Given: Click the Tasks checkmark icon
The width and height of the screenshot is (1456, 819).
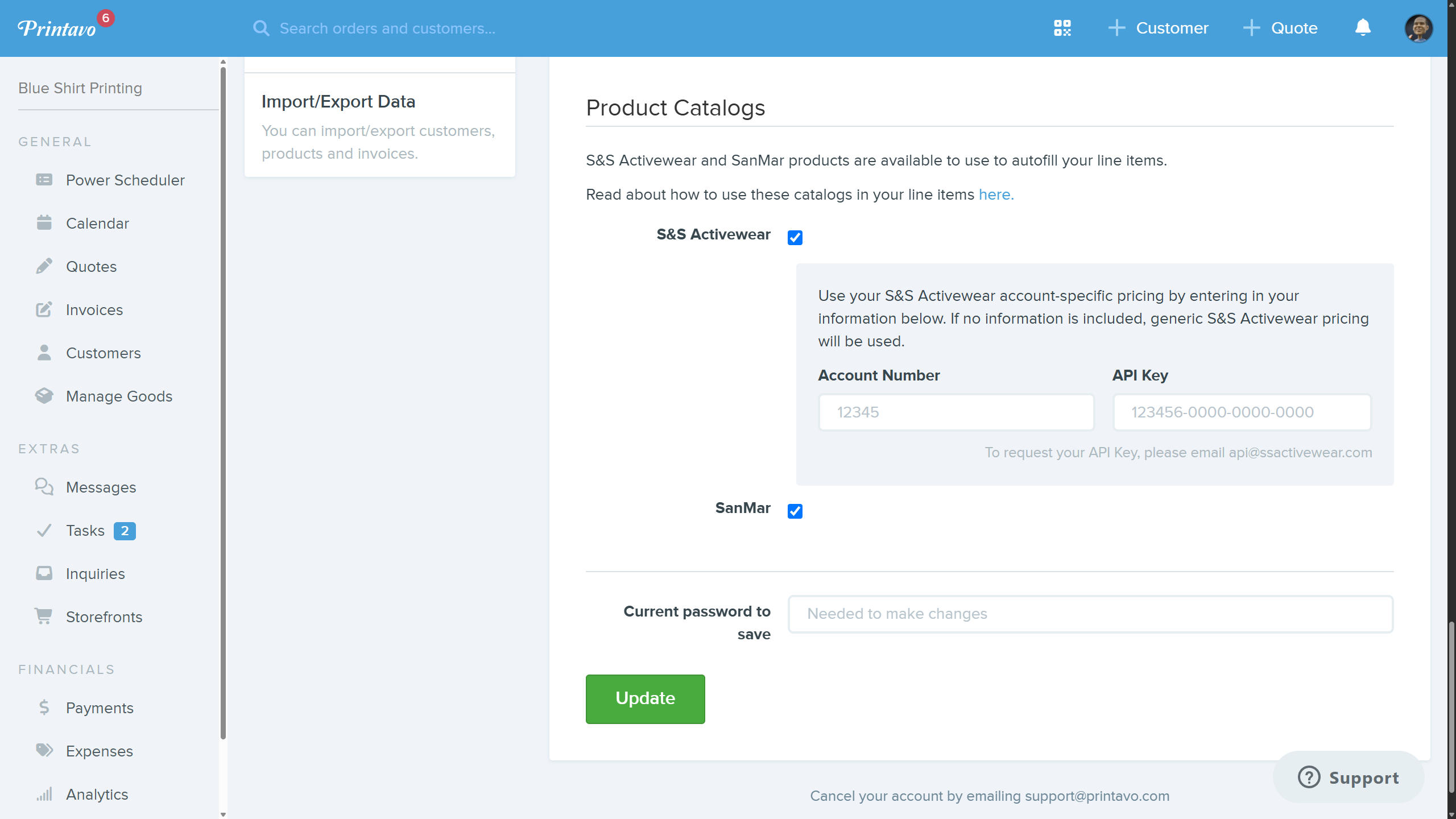Looking at the screenshot, I should tap(44, 530).
